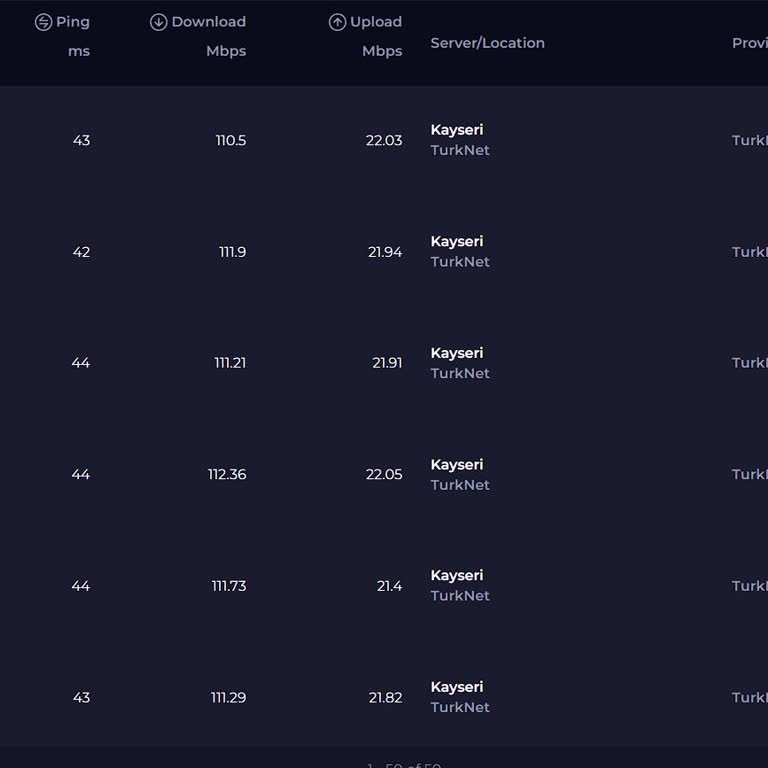The height and width of the screenshot is (768, 768).
Task: Click the ping value of 42
Action: (81, 252)
